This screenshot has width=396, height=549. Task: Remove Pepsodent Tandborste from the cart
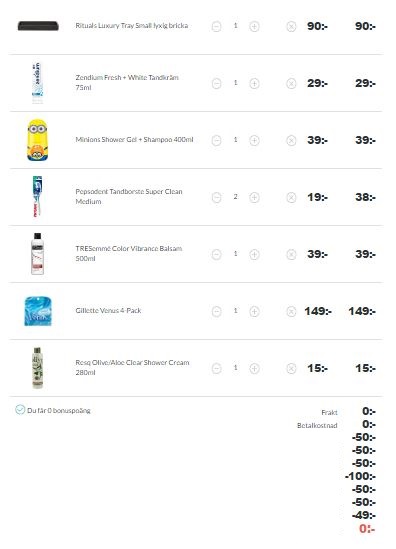291,198
